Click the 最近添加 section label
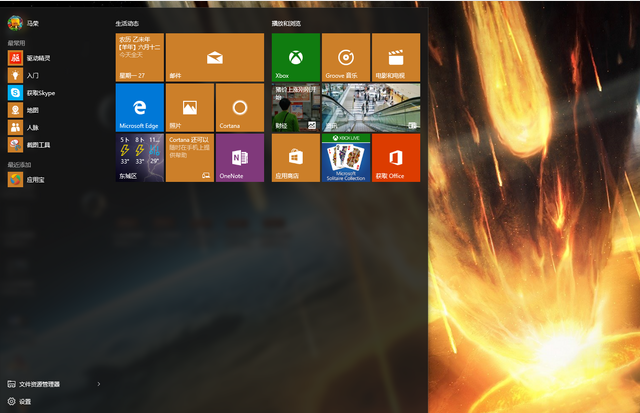The image size is (640, 413). click(19, 164)
